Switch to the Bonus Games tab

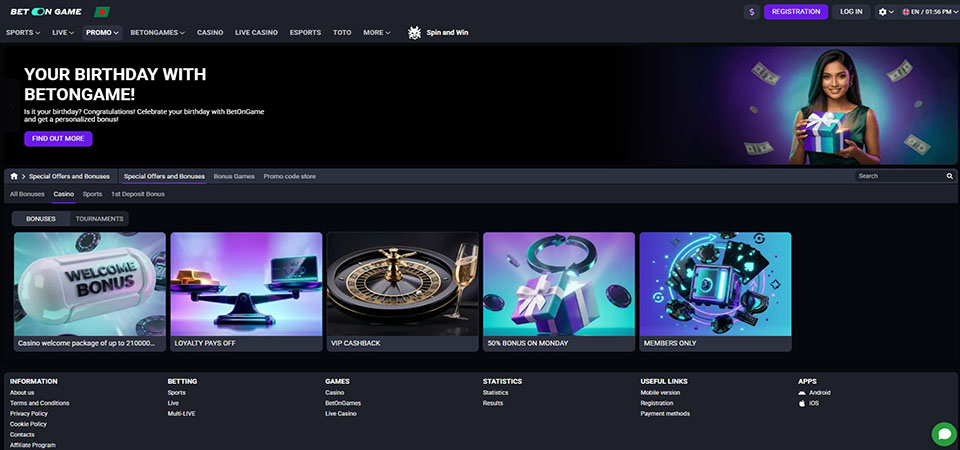click(234, 176)
